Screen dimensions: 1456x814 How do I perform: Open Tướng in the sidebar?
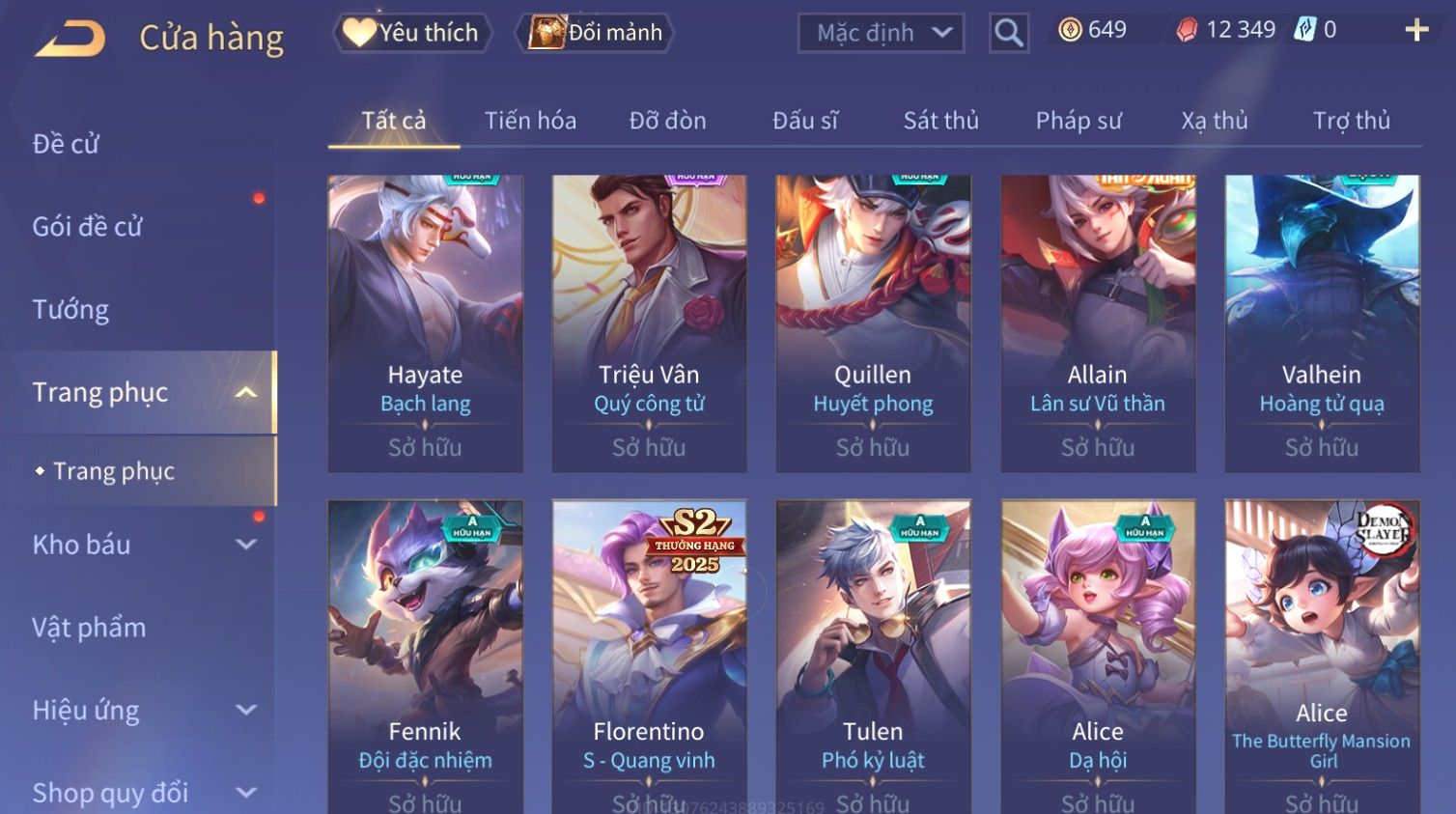(x=70, y=310)
